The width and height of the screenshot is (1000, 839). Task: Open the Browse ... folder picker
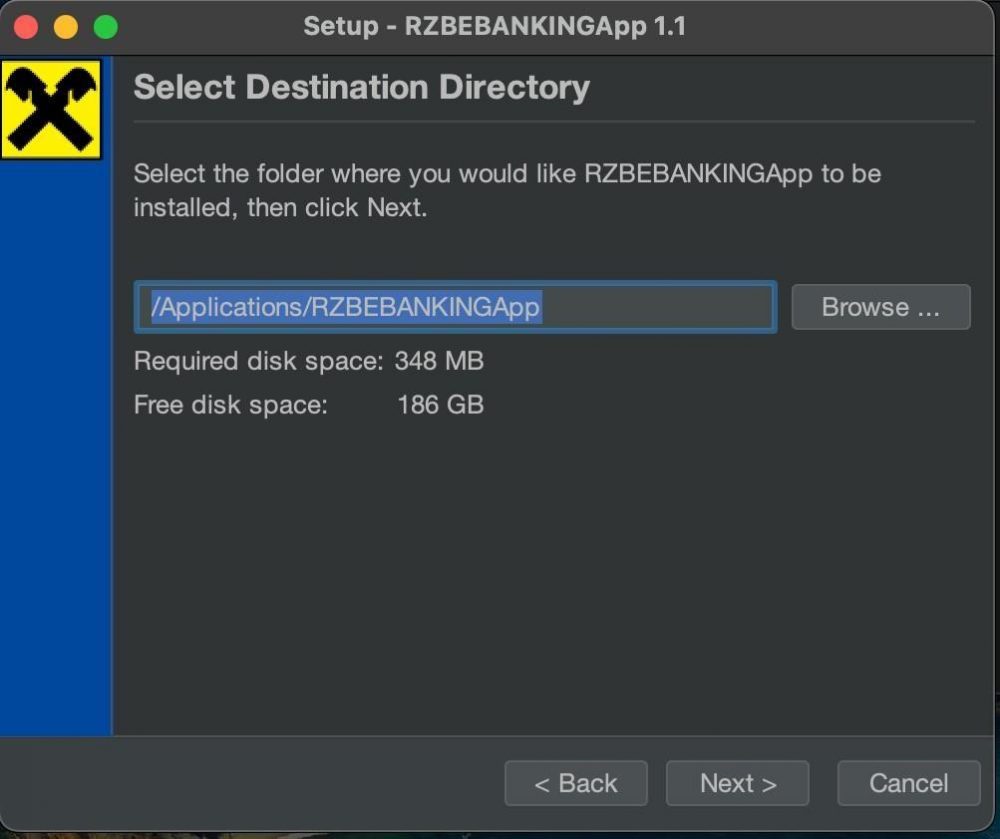point(880,307)
